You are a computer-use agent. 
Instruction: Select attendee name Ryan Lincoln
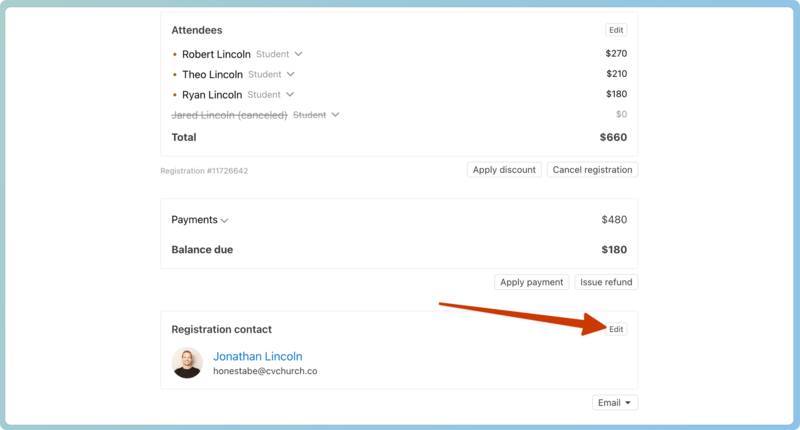click(212, 95)
